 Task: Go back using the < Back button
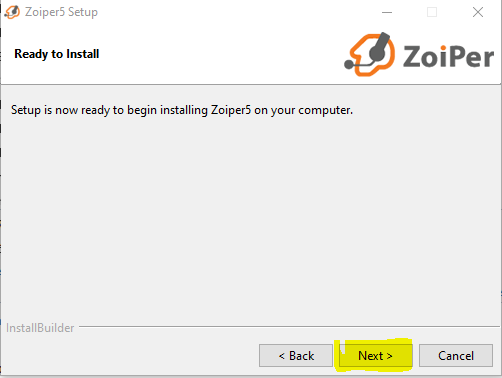296,356
